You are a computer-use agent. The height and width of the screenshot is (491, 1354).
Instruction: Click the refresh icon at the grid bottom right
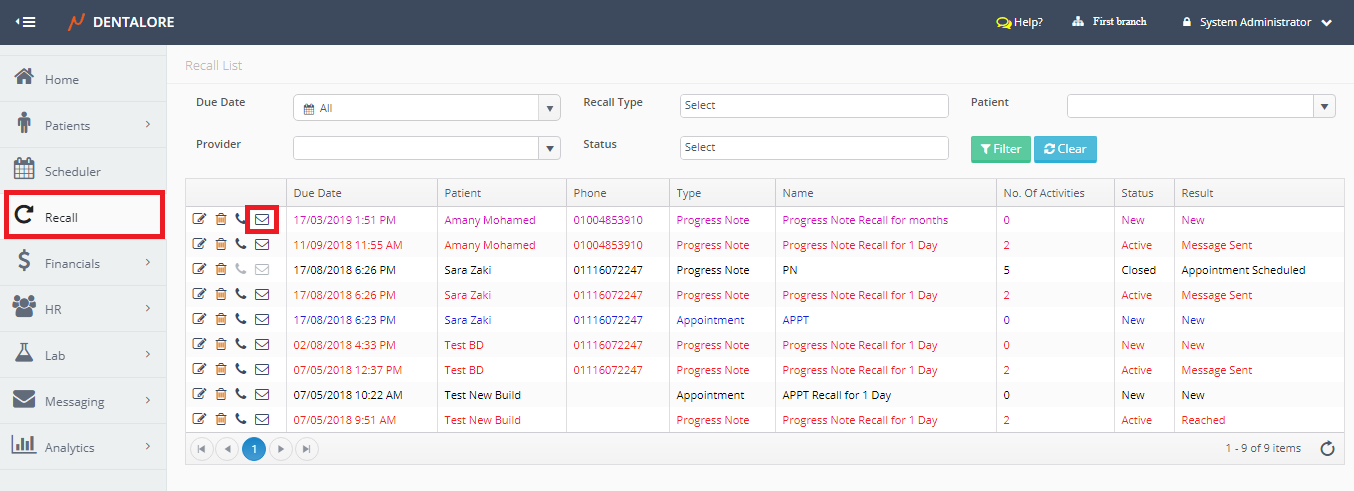tap(1327, 449)
